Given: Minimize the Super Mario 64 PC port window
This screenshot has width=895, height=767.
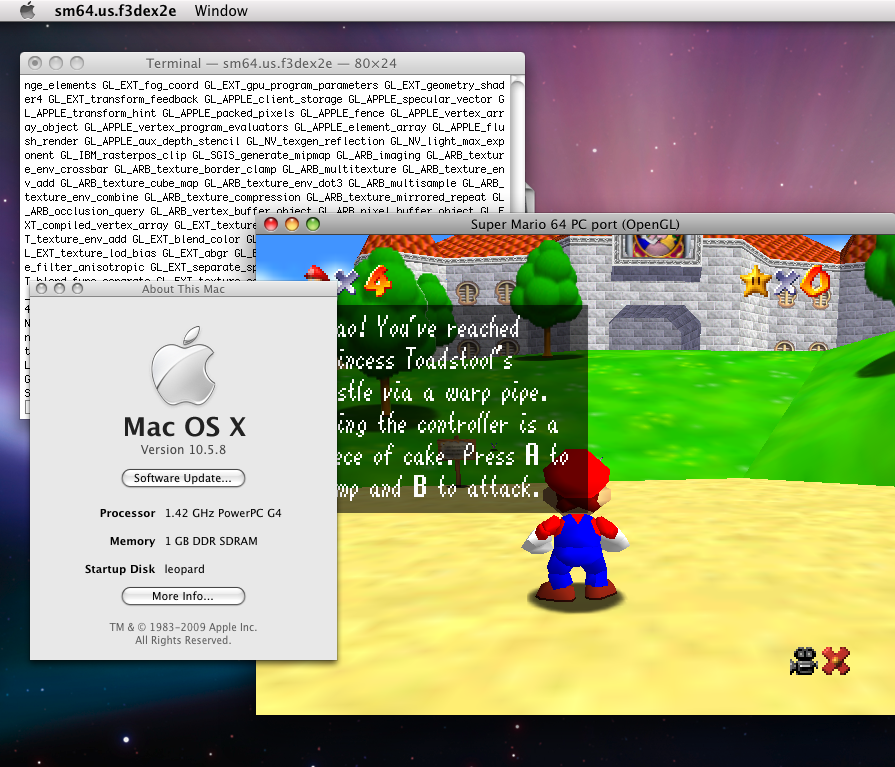Looking at the screenshot, I should 292,224.
